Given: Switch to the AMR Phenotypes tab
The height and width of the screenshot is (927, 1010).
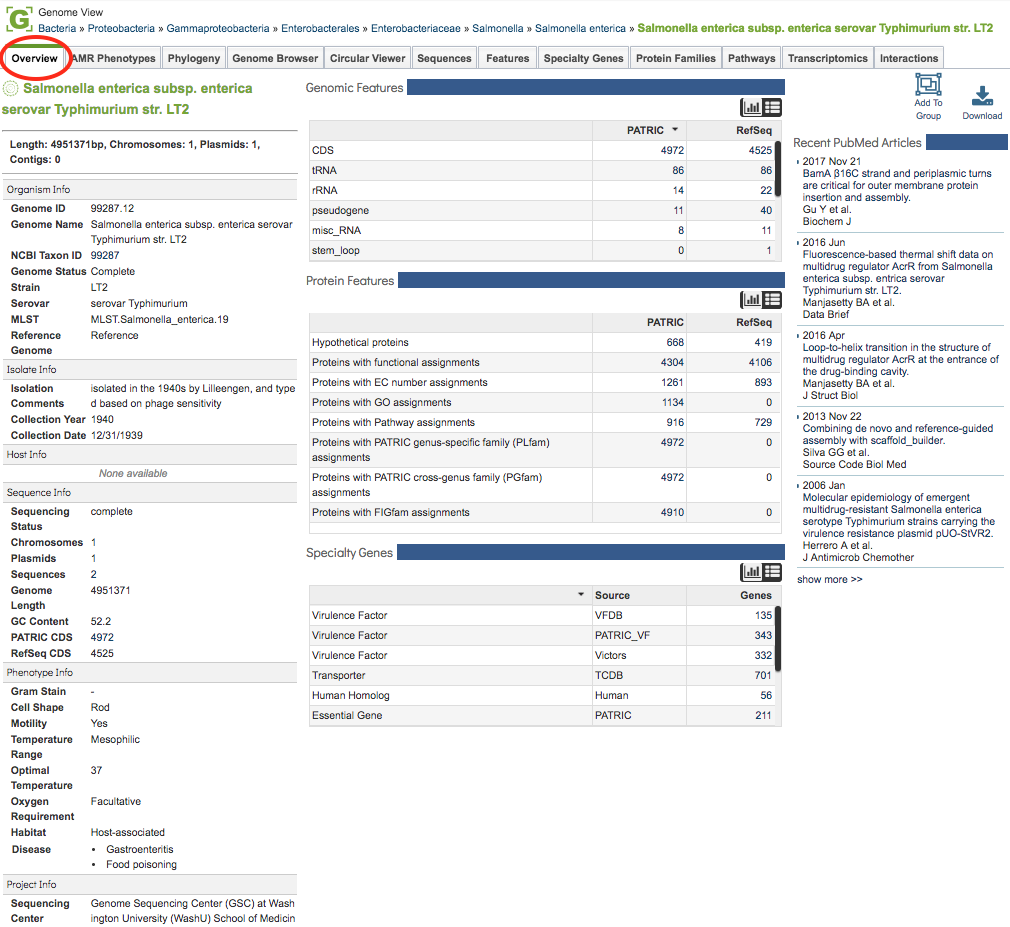Looking at the screenshot, I should (113, 58).
